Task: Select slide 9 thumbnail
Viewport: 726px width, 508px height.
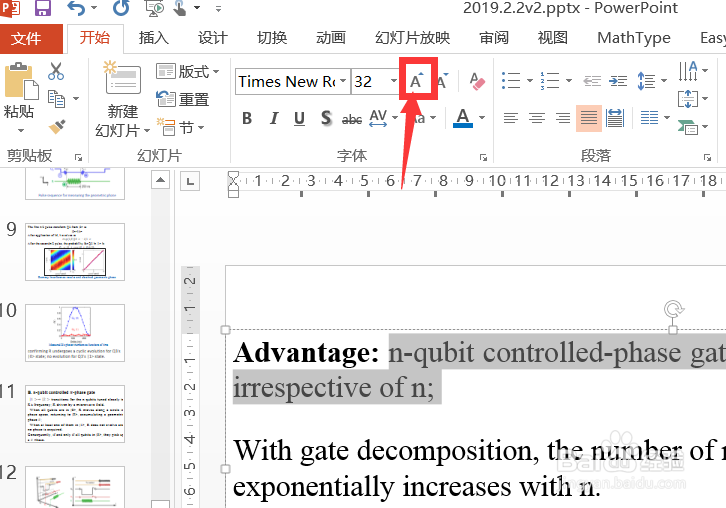Action: [x=75, y=252]
